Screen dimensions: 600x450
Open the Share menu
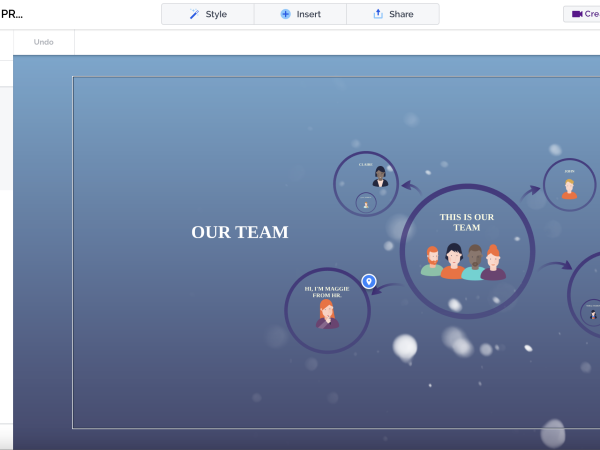(x=393, y=14)
